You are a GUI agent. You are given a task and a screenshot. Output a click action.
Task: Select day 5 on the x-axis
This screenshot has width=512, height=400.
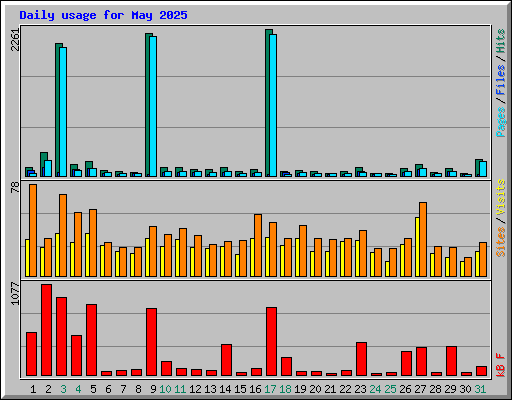[93, 389]
